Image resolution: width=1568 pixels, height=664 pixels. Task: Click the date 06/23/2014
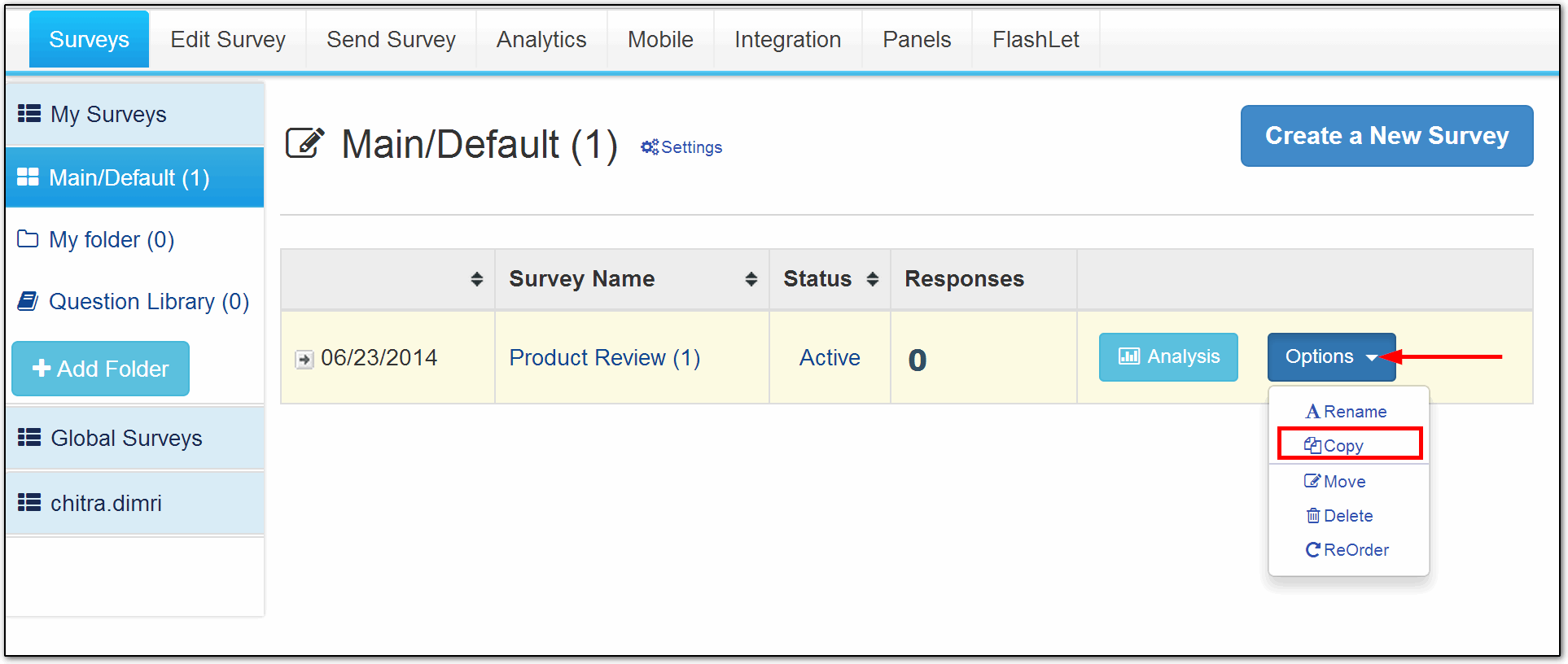pyautogui.click(x=379, y=357)
